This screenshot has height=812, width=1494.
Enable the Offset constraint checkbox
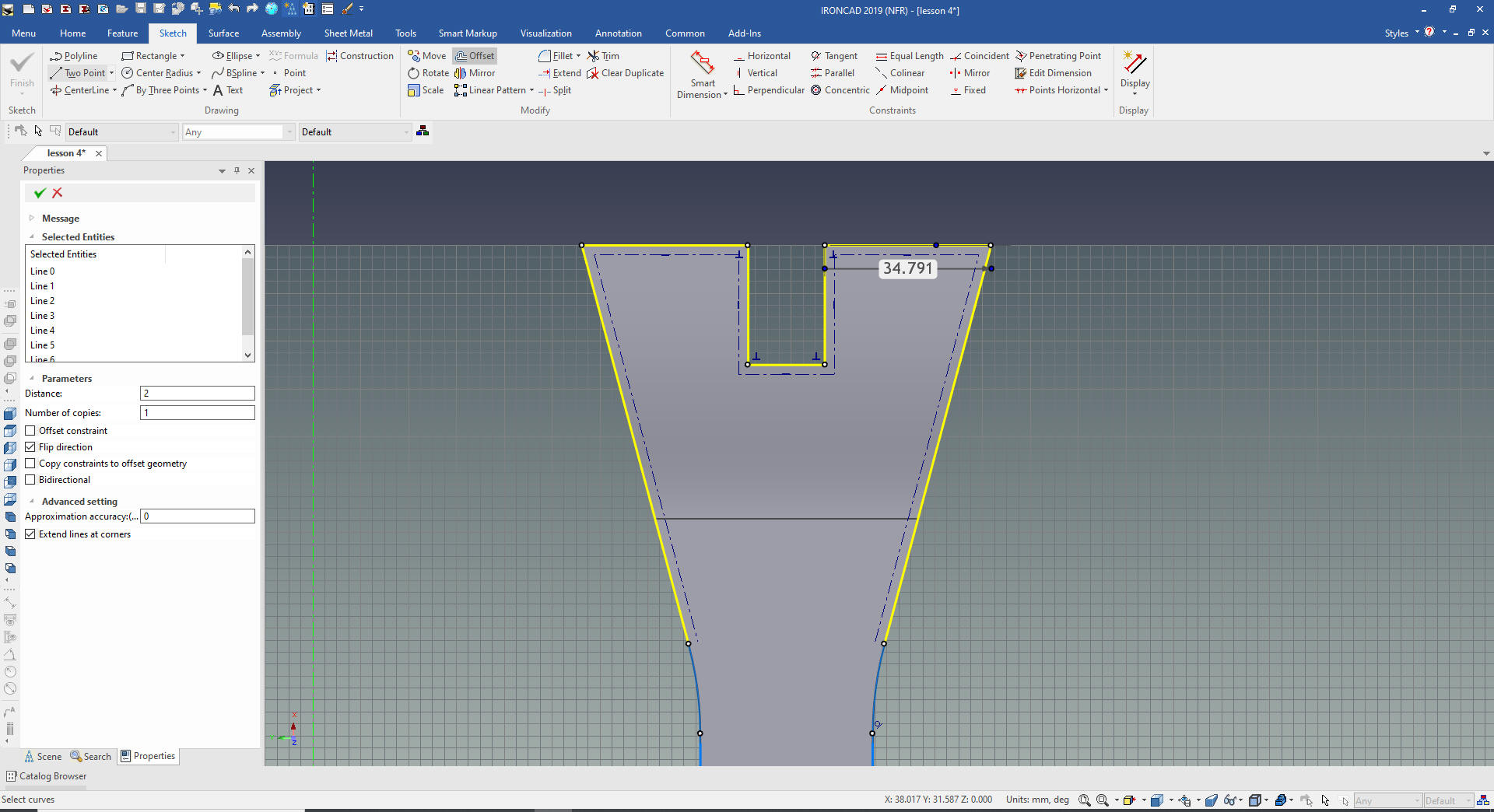30,431
